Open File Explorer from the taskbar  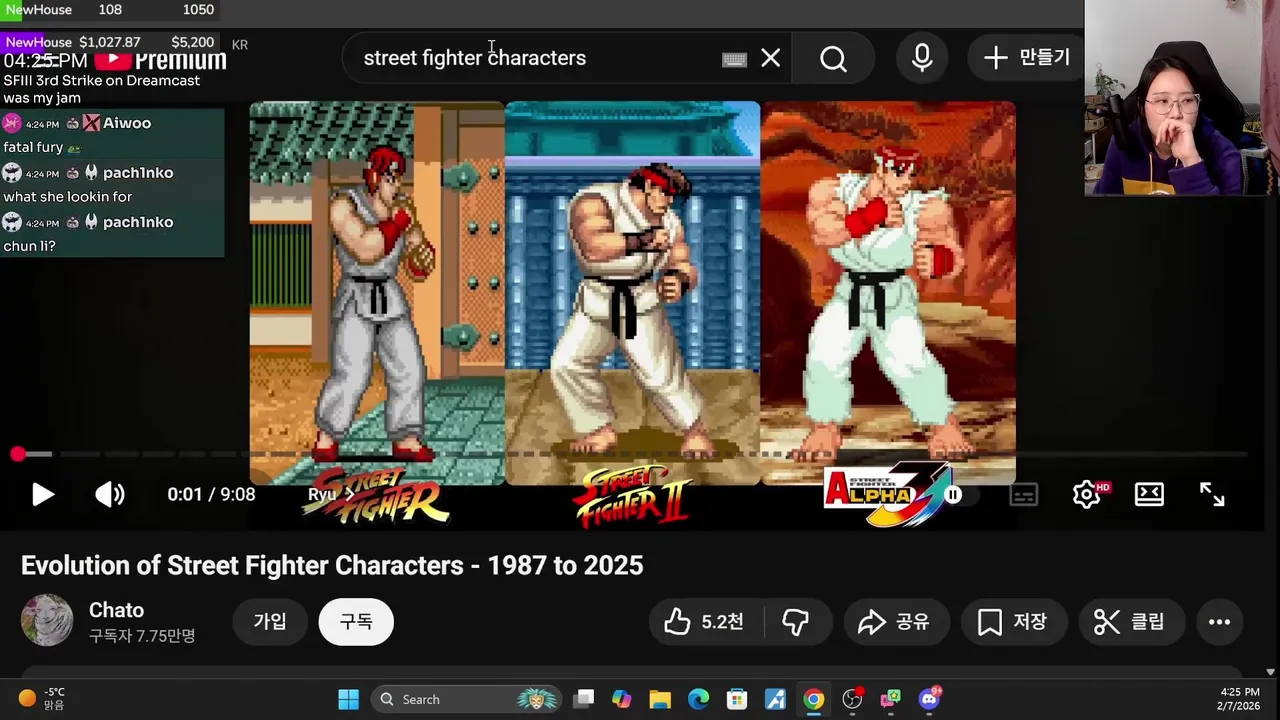tap(660, 699)
